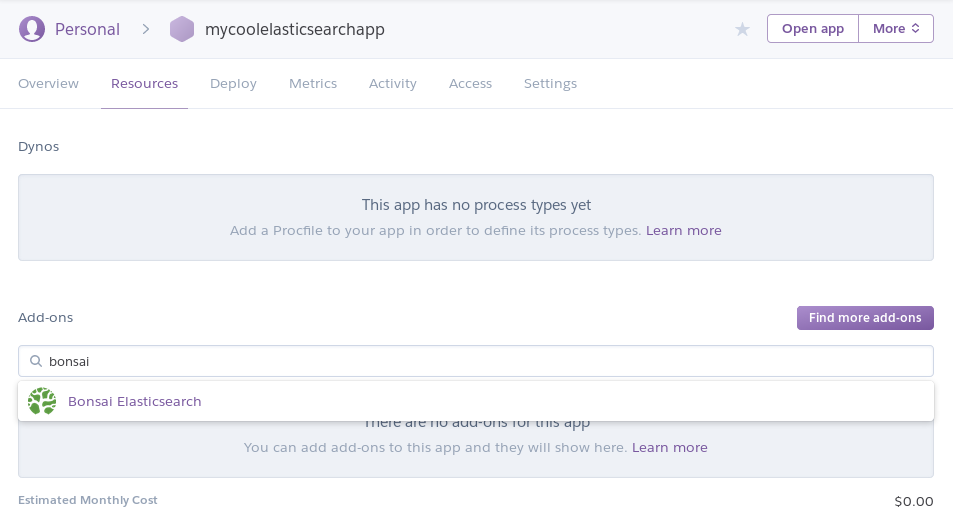Click the Dynos section heading
The image size is (953, 523).
[38, 146]
